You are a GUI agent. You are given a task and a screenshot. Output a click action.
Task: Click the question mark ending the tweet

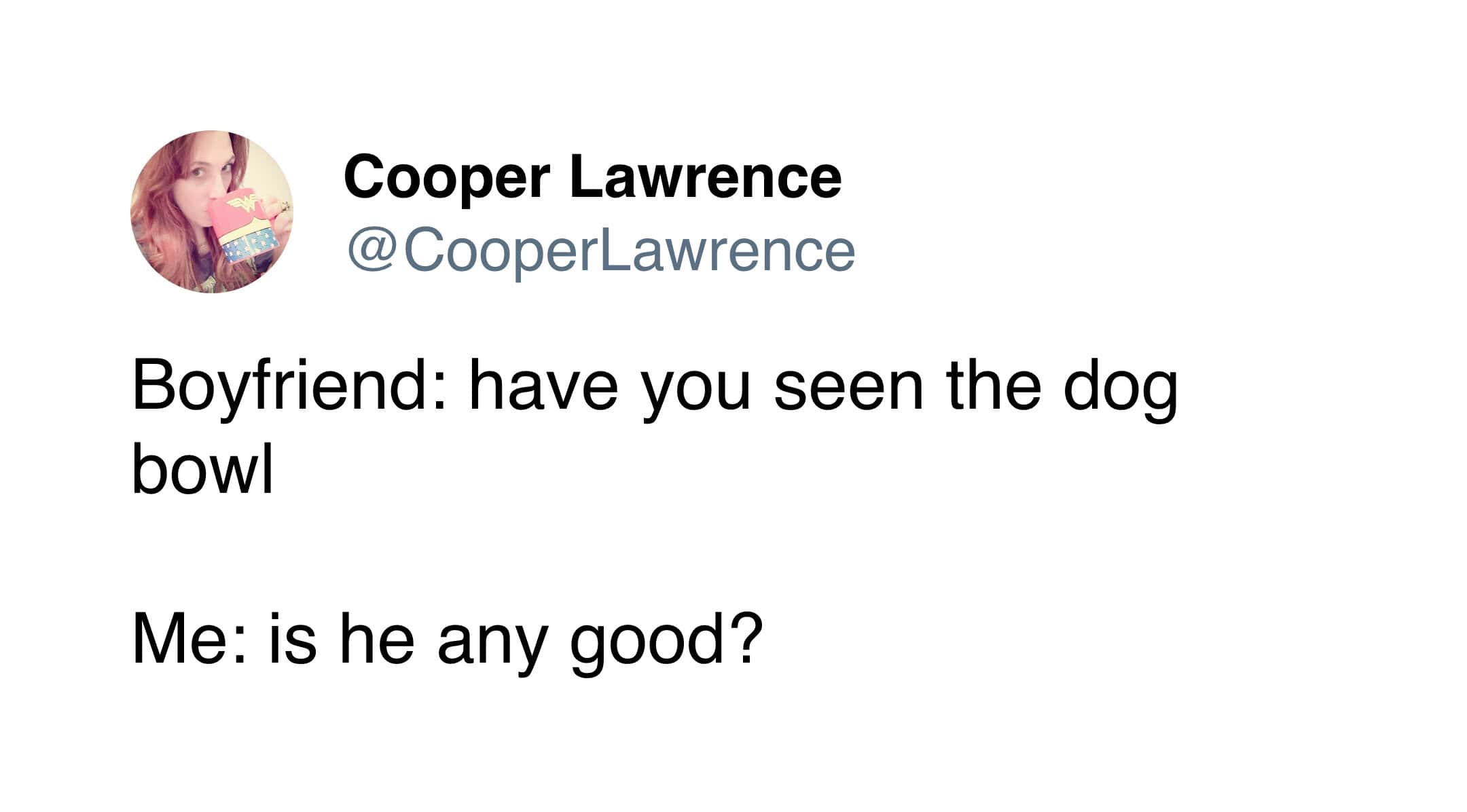tap(746, 640)
